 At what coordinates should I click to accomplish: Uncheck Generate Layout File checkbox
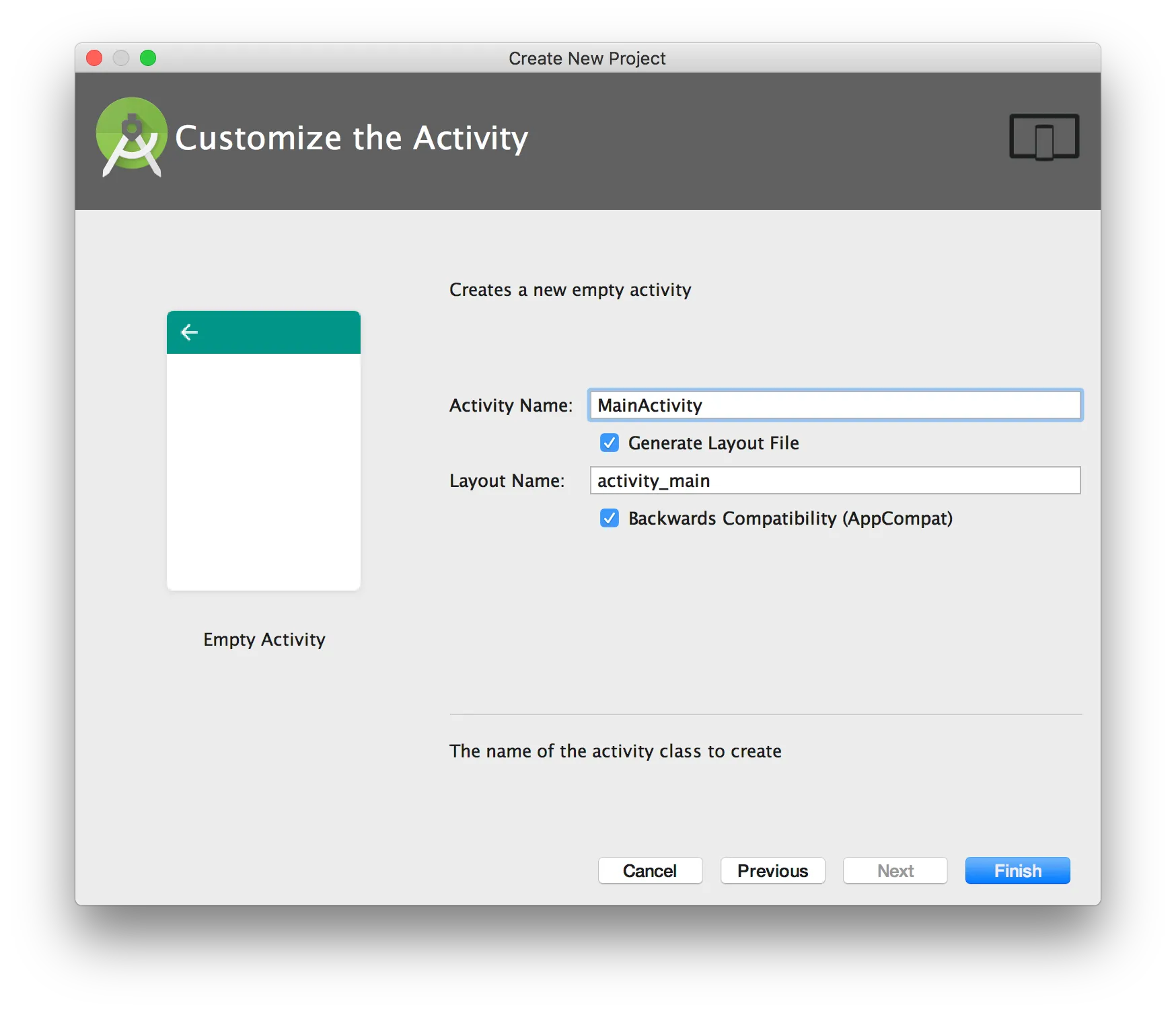pos(610,443)
